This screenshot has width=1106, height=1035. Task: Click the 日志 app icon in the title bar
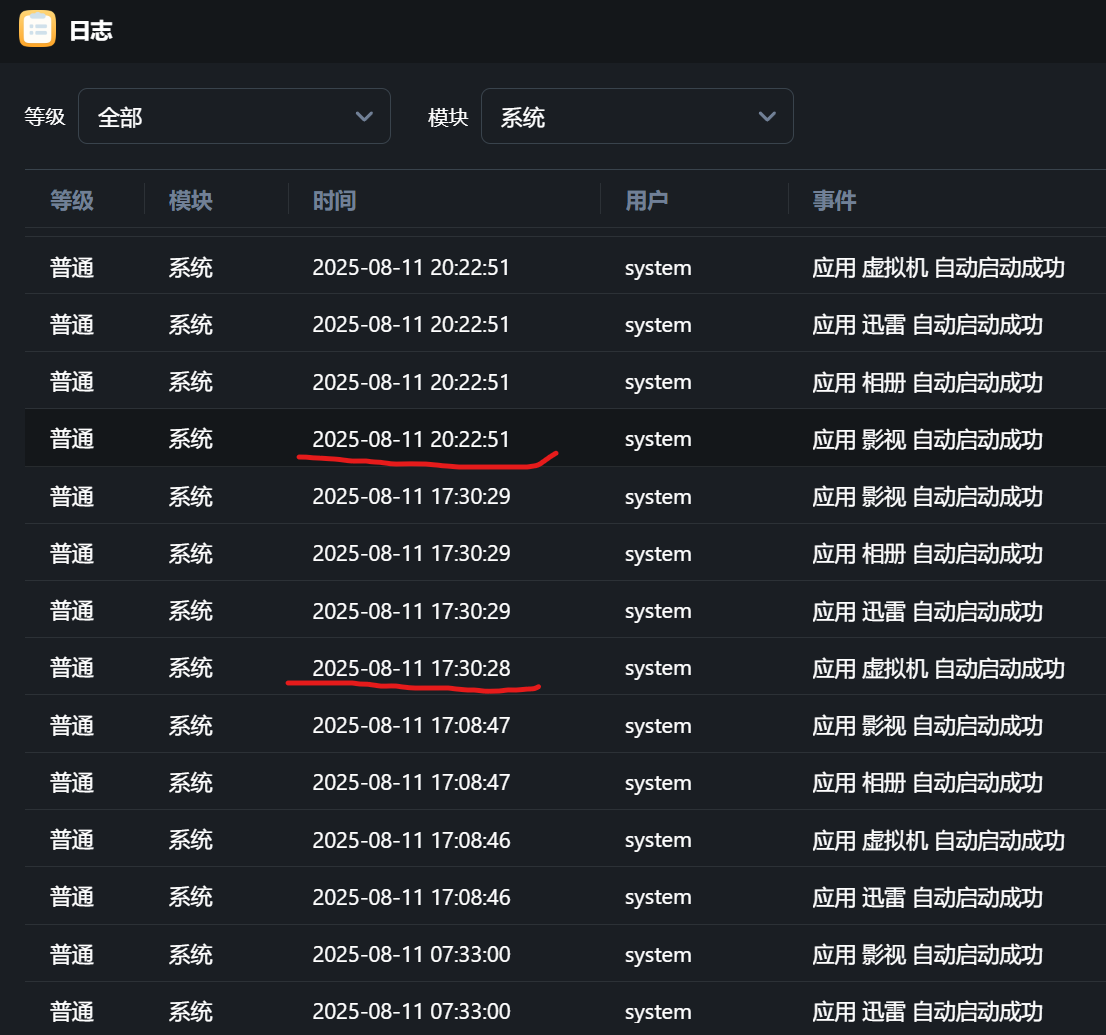pos(37,29)
